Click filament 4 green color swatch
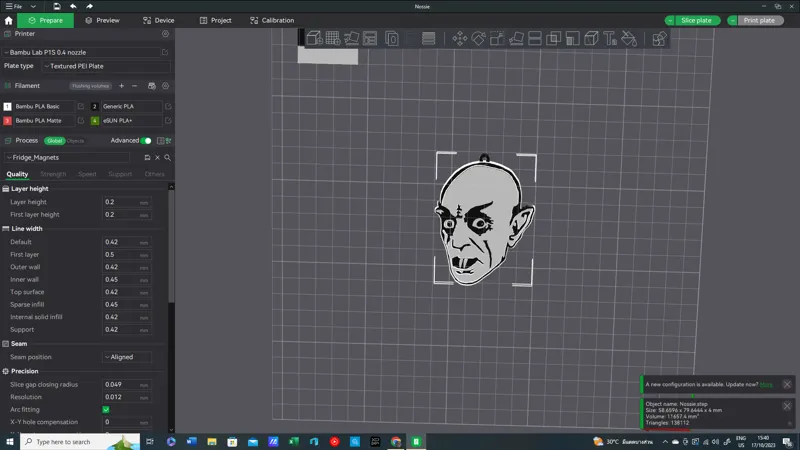Viewport: 800px width, 450px height. point(94,120)
